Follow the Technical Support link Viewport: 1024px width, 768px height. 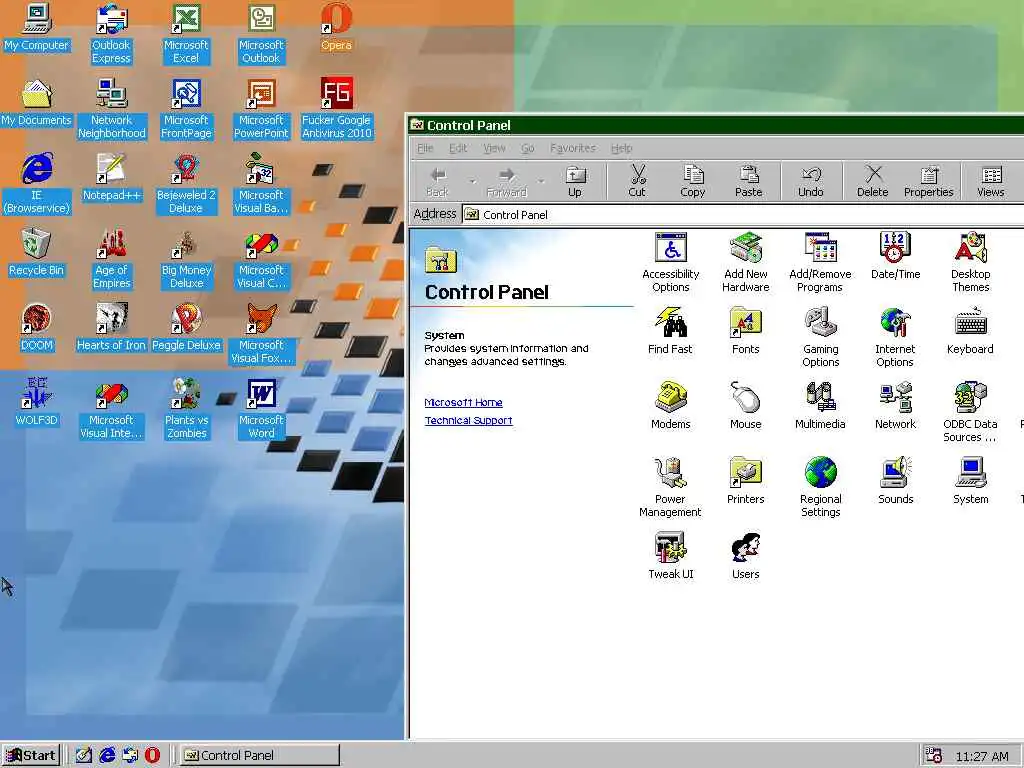tap(468, 421)
